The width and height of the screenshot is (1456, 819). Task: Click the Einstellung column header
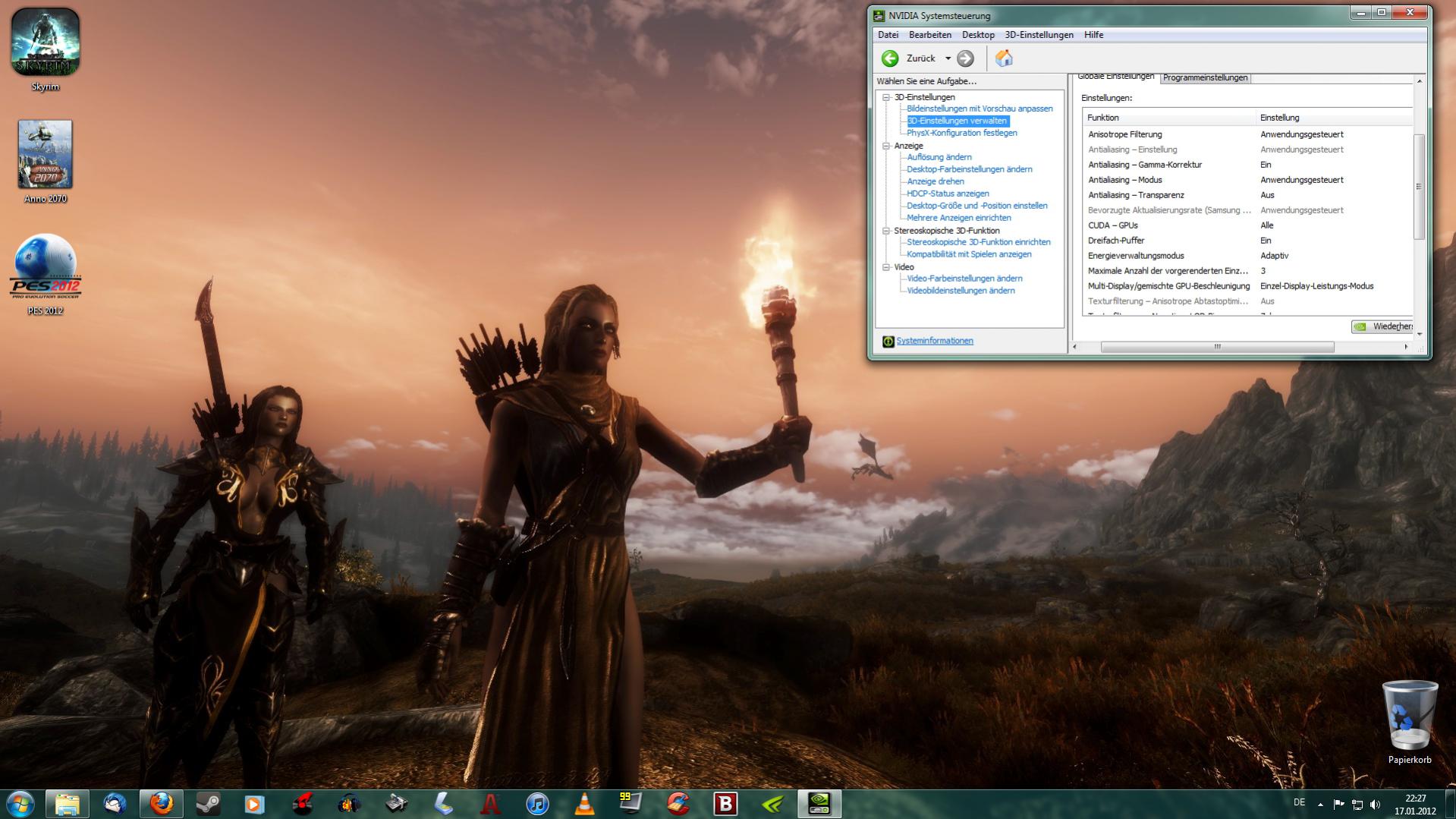[1335, 118]
